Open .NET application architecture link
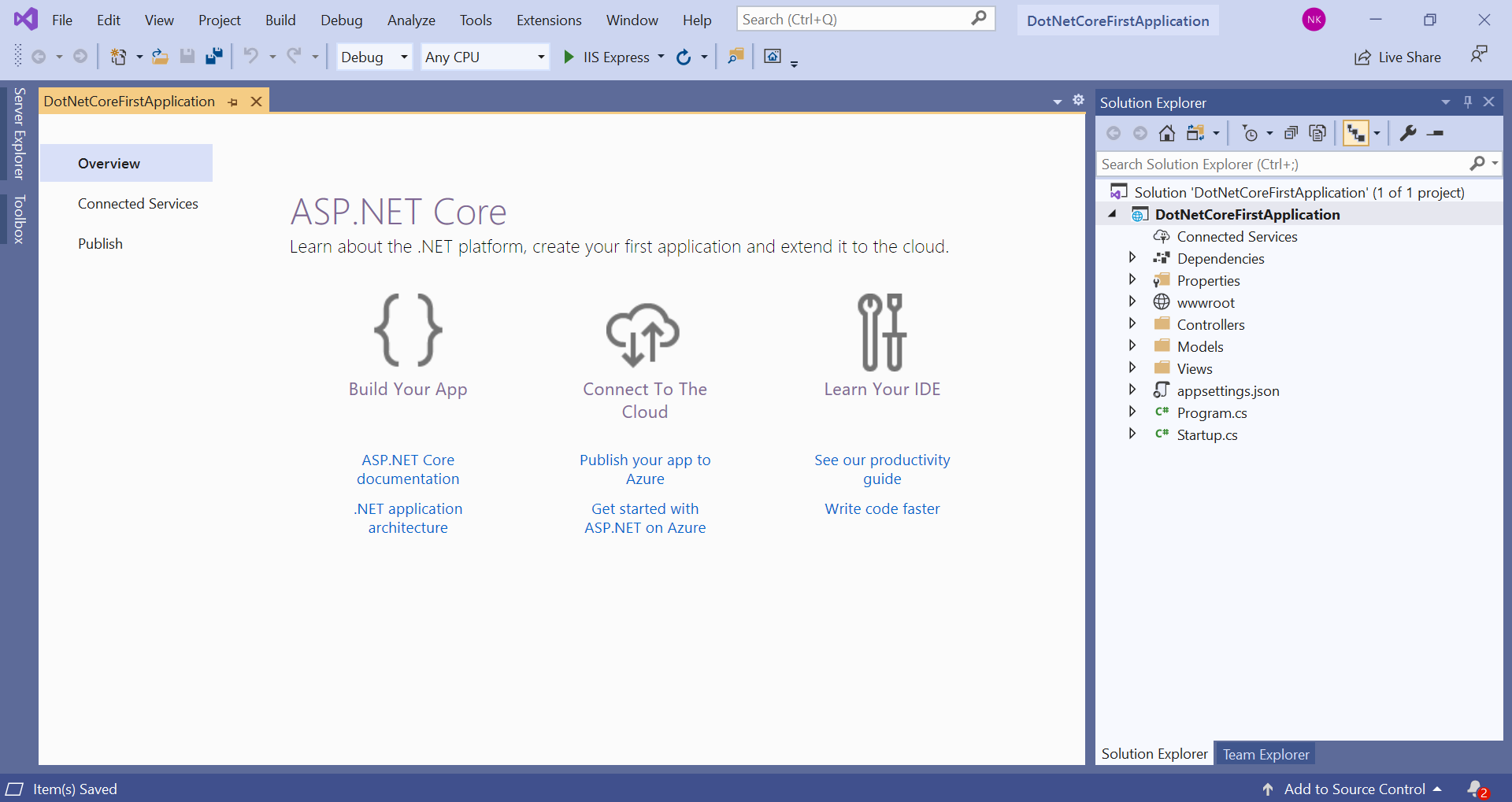Screen dimensions: 1512x802 (x=408, y=518)
